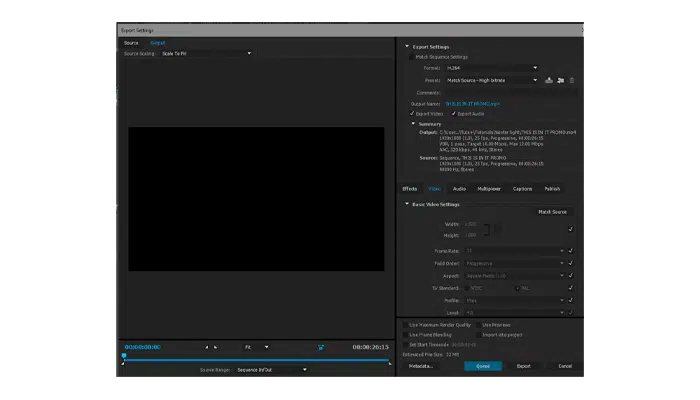Viewport: 700px width, 400px height.
Task: Click the Metadata... button
Action: 421,366
